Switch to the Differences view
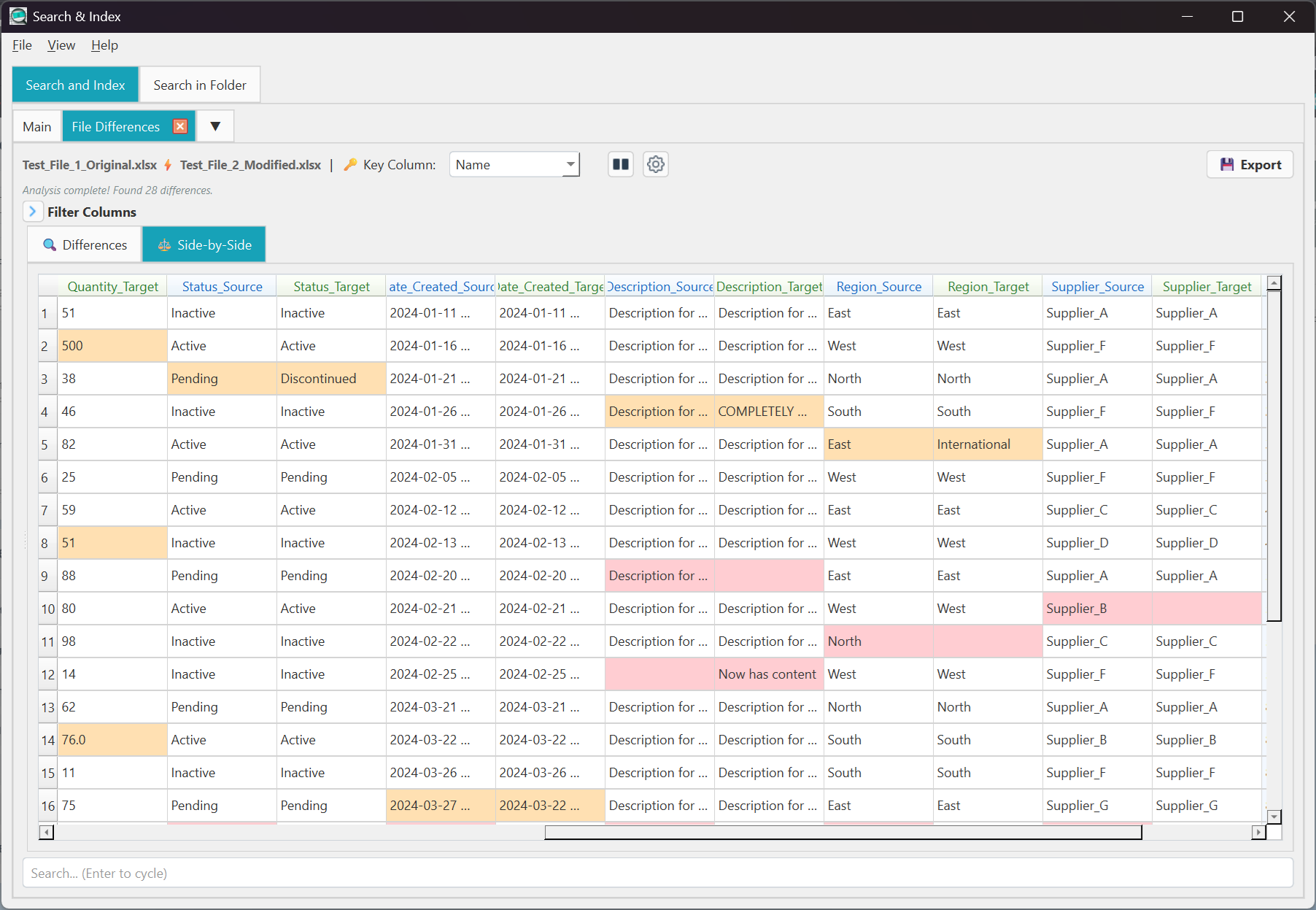1316x910 pixels. coord(84,244)
